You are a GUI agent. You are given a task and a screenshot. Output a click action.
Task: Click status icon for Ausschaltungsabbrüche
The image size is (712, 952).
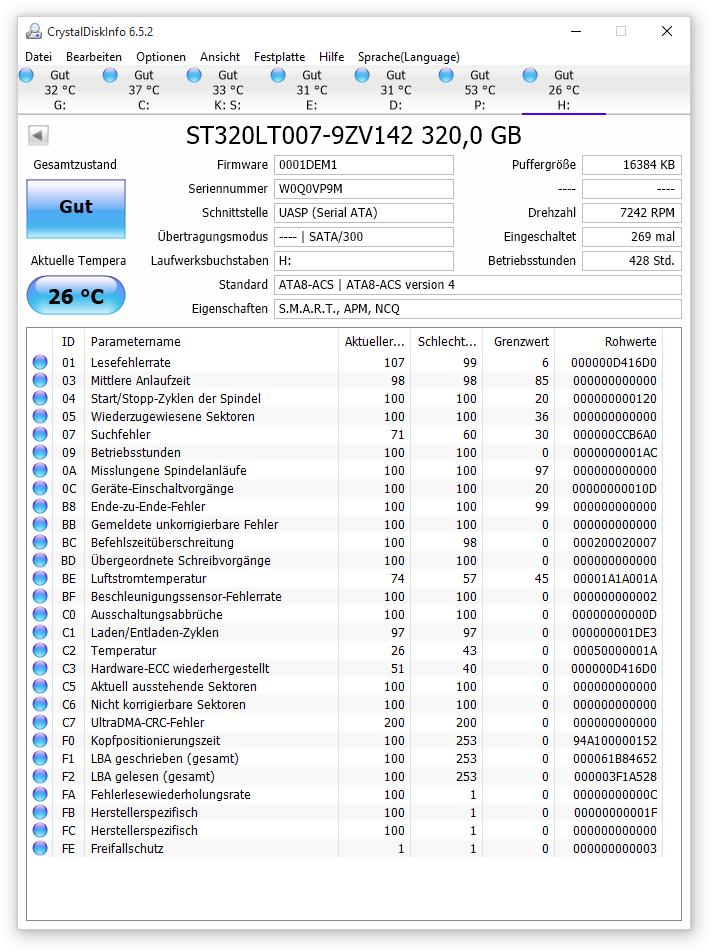click(40, 614)
